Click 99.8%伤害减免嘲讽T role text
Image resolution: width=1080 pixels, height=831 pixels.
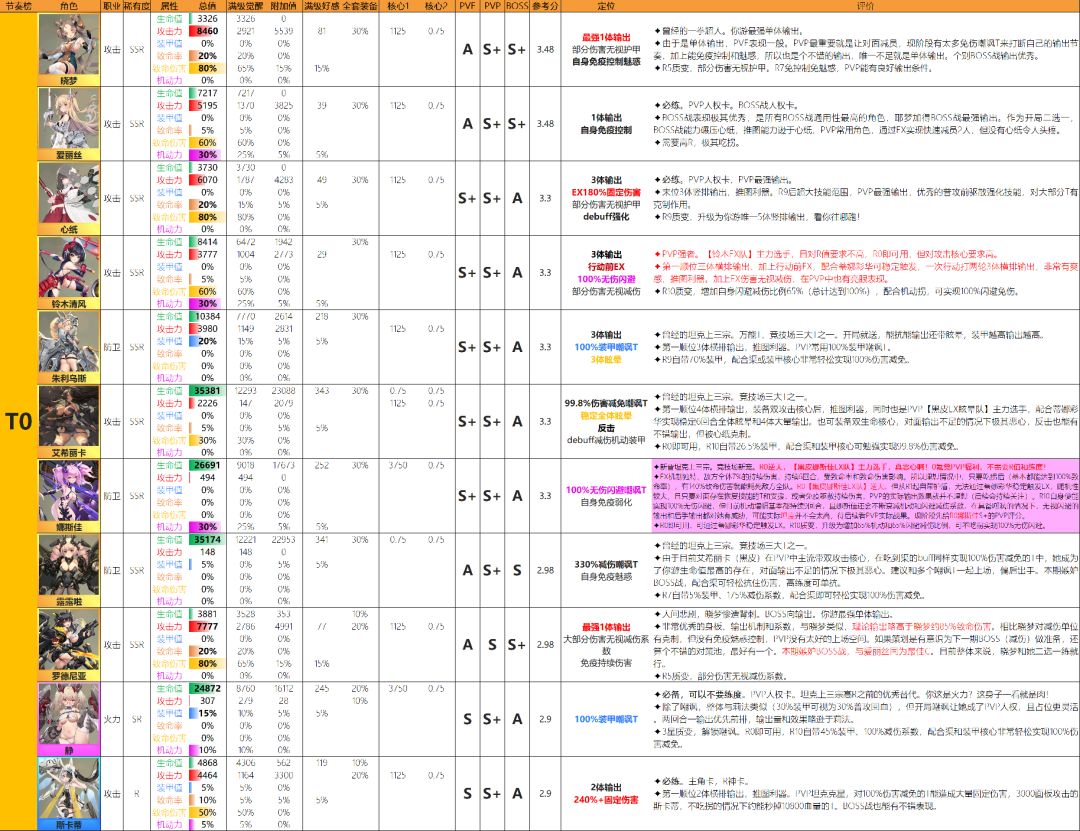click(x=606, y=403)
